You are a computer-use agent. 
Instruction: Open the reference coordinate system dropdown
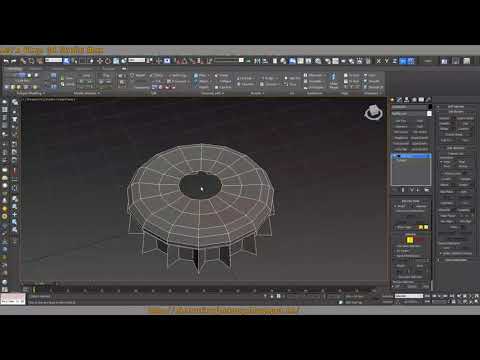point(137,60)
